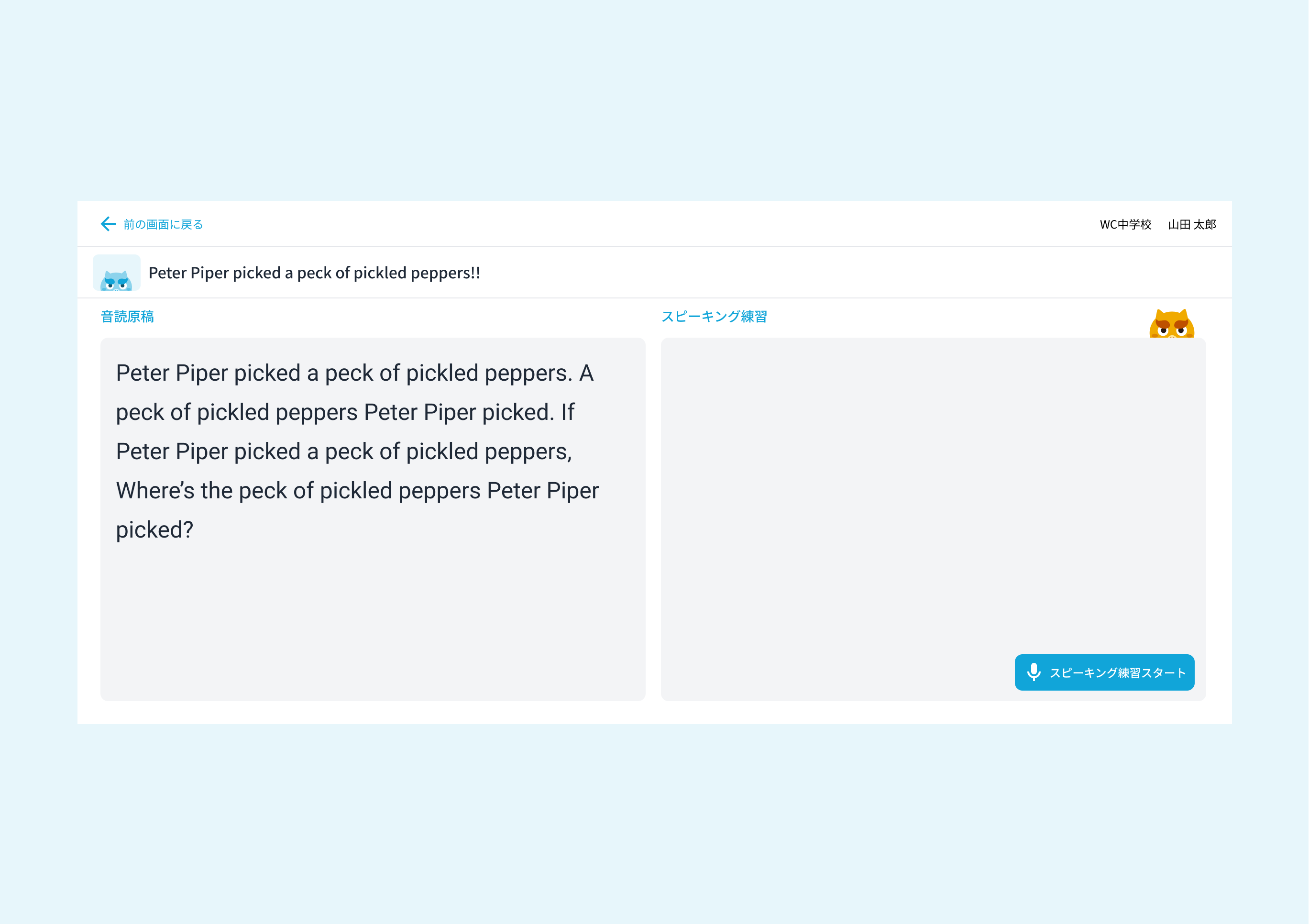Go back via 前の画面に戻る link

coord(163,225)
